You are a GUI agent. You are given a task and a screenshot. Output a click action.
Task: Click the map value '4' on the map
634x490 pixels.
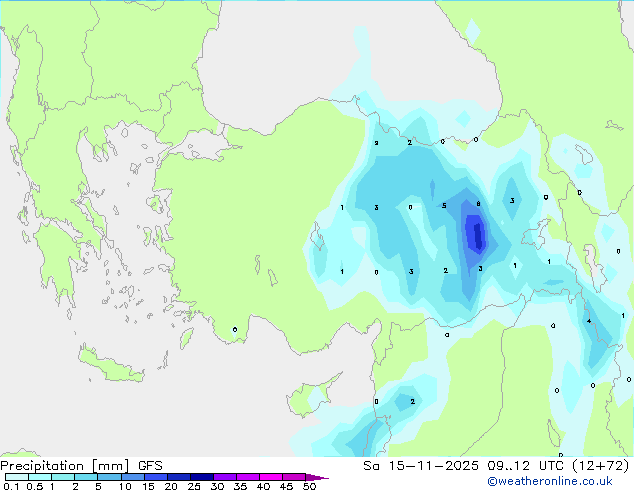point(589,321)
